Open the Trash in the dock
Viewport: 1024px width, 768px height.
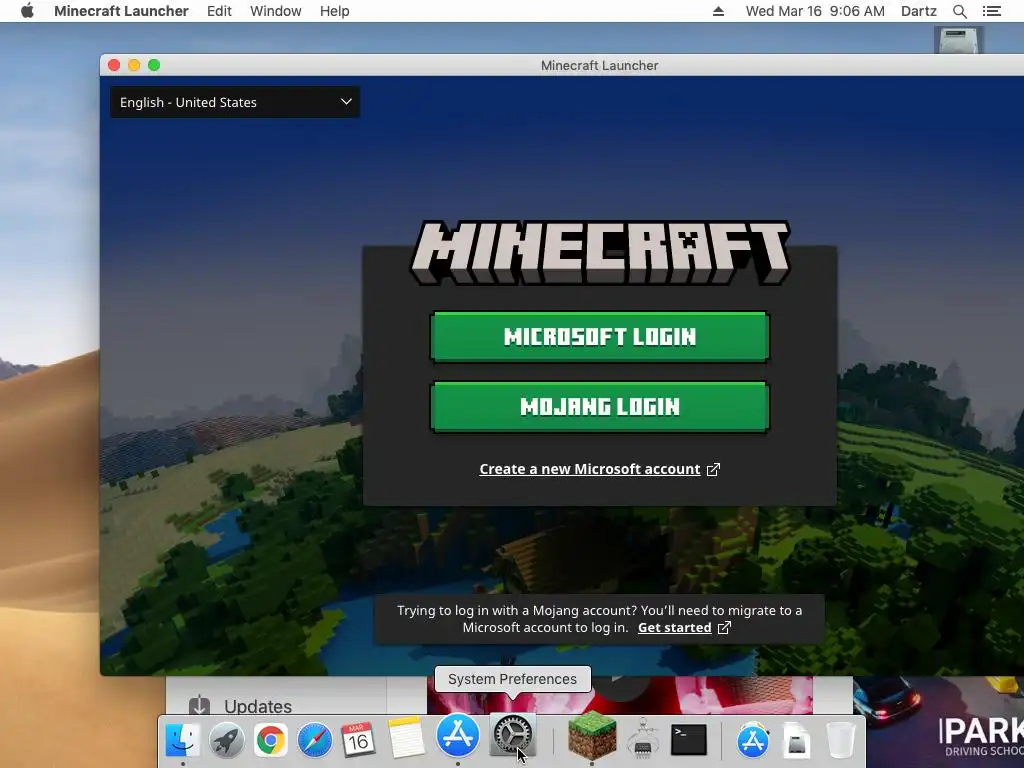click(840, 740)
